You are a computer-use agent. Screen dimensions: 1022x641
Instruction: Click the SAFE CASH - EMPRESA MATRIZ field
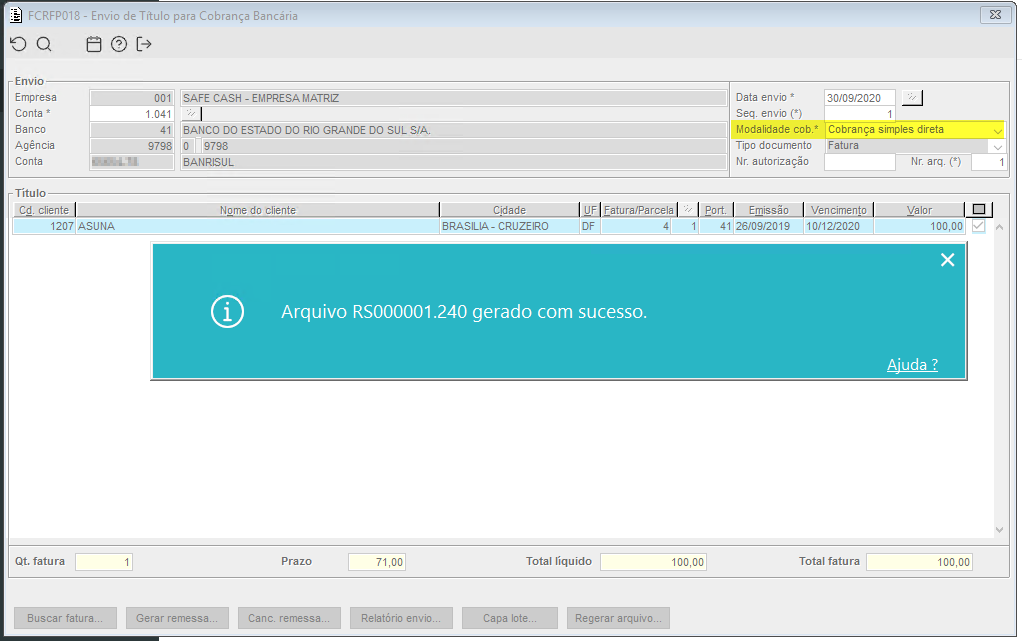tap(454, 98)
